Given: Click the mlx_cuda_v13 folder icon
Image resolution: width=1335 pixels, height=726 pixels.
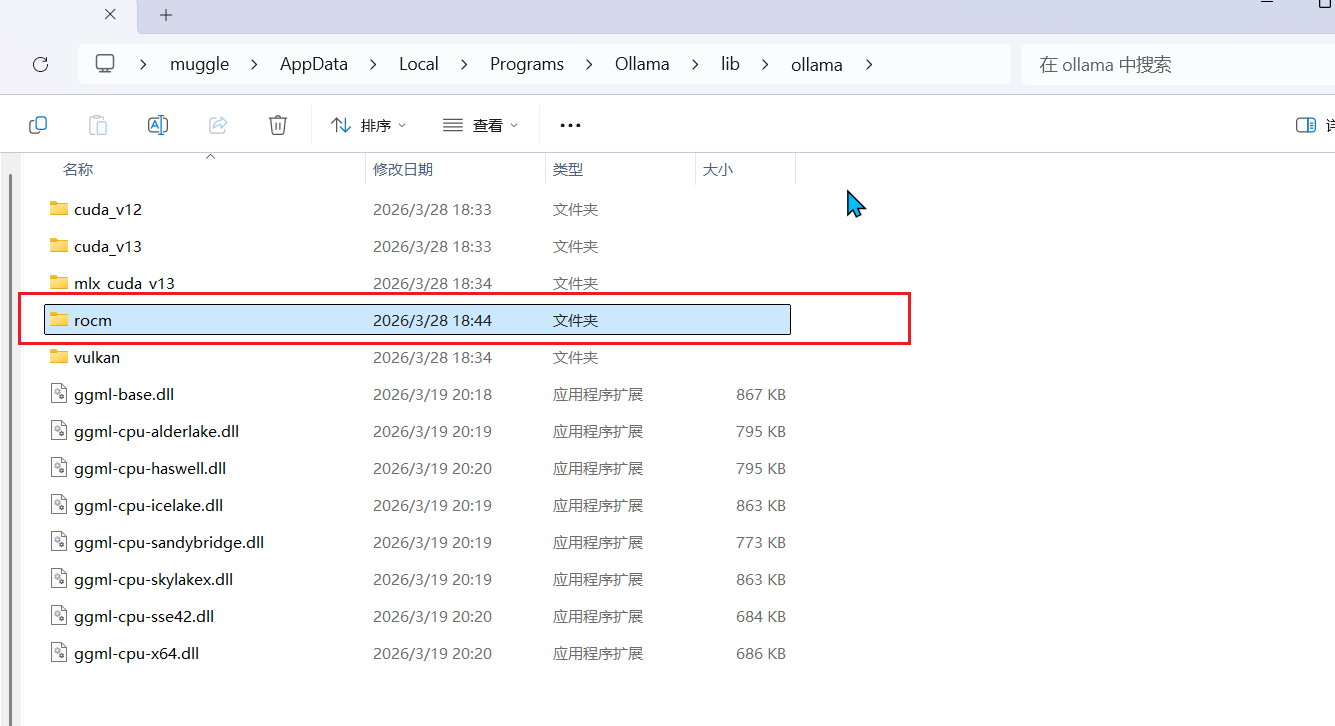Looking at the screenshot, I should pos(59,283).
